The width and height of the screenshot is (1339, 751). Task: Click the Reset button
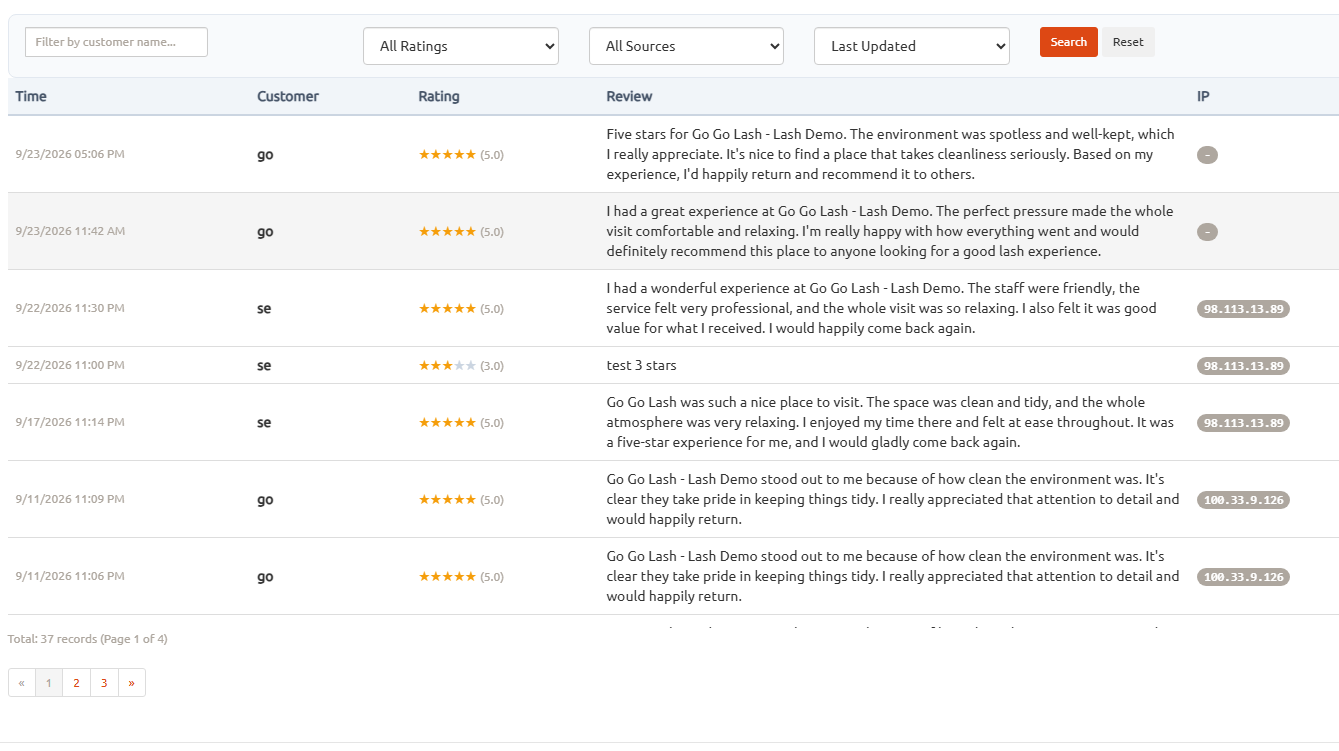tap(1128, 42)
